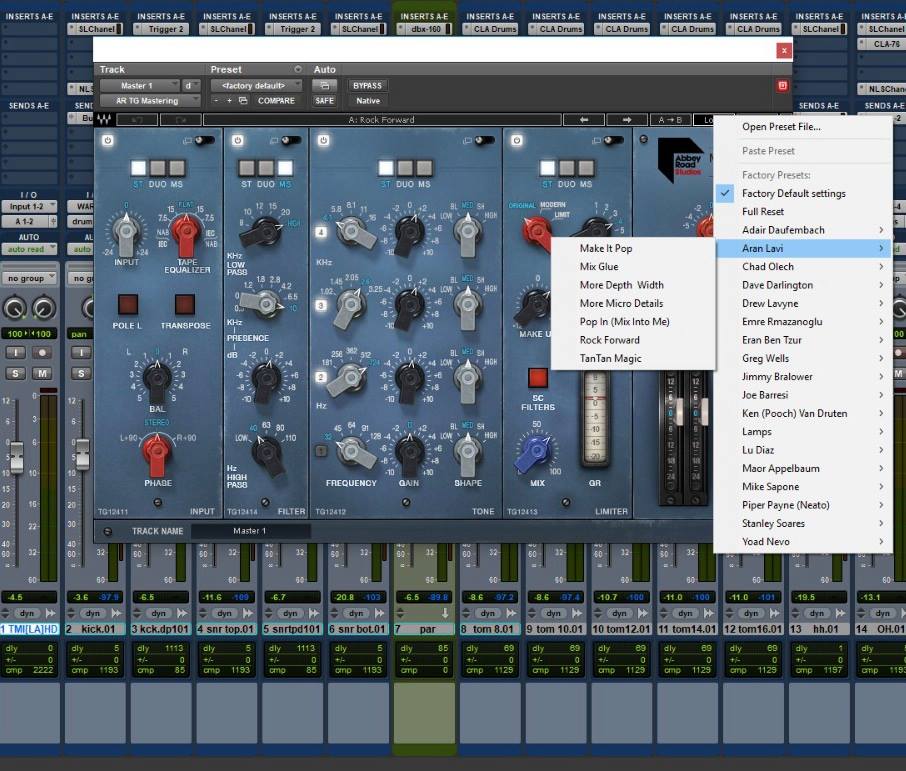Flip the link switch in the Filter module
Screen dimensions: 906x771
coord(291,140)
